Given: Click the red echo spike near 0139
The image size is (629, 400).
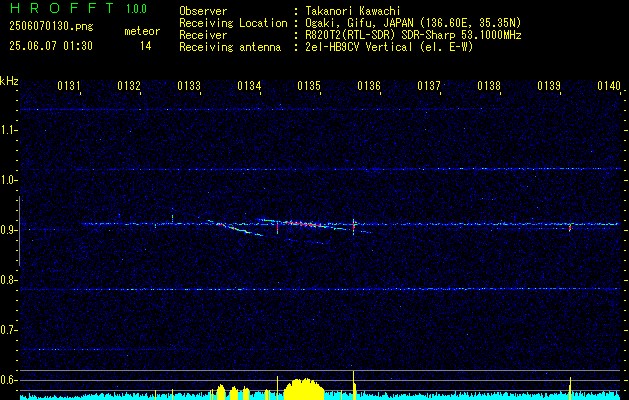Looking at the screenshot, I should [x=570, y=227].
